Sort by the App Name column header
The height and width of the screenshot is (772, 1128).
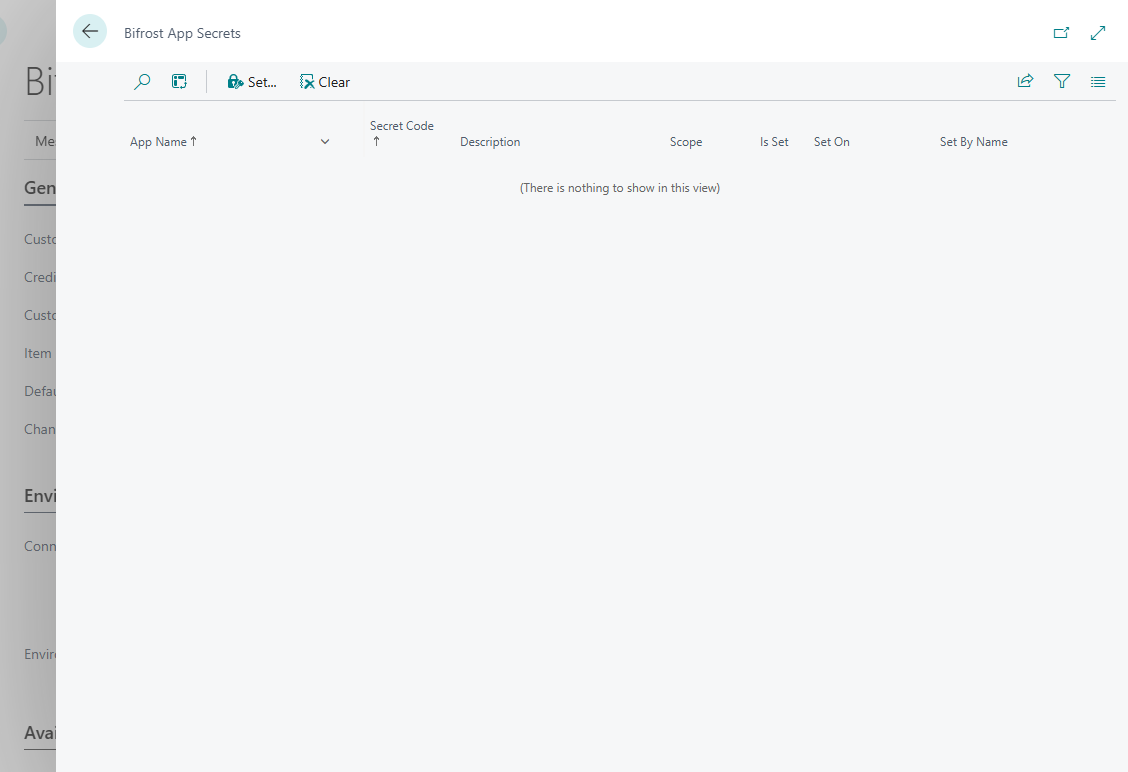(x=163, y=142)
